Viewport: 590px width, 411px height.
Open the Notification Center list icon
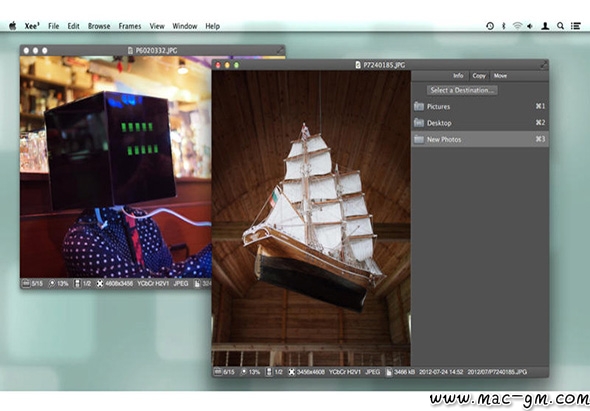(x=575, y=26)
